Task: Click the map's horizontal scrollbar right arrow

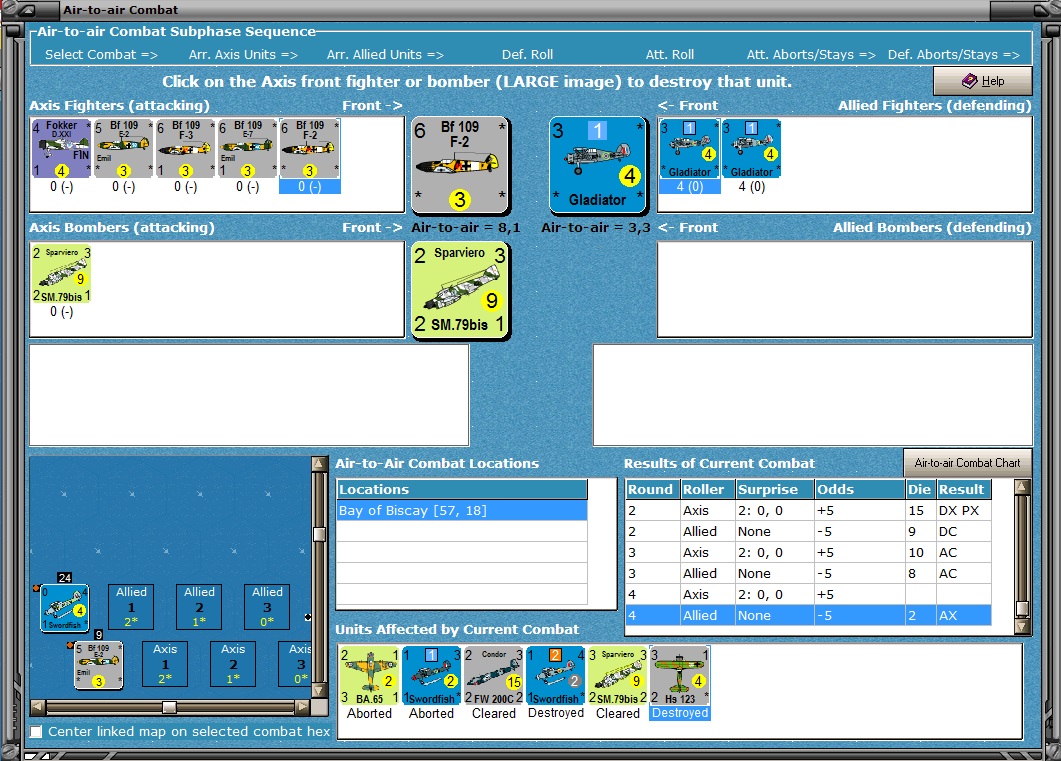Action: [302, 707]
